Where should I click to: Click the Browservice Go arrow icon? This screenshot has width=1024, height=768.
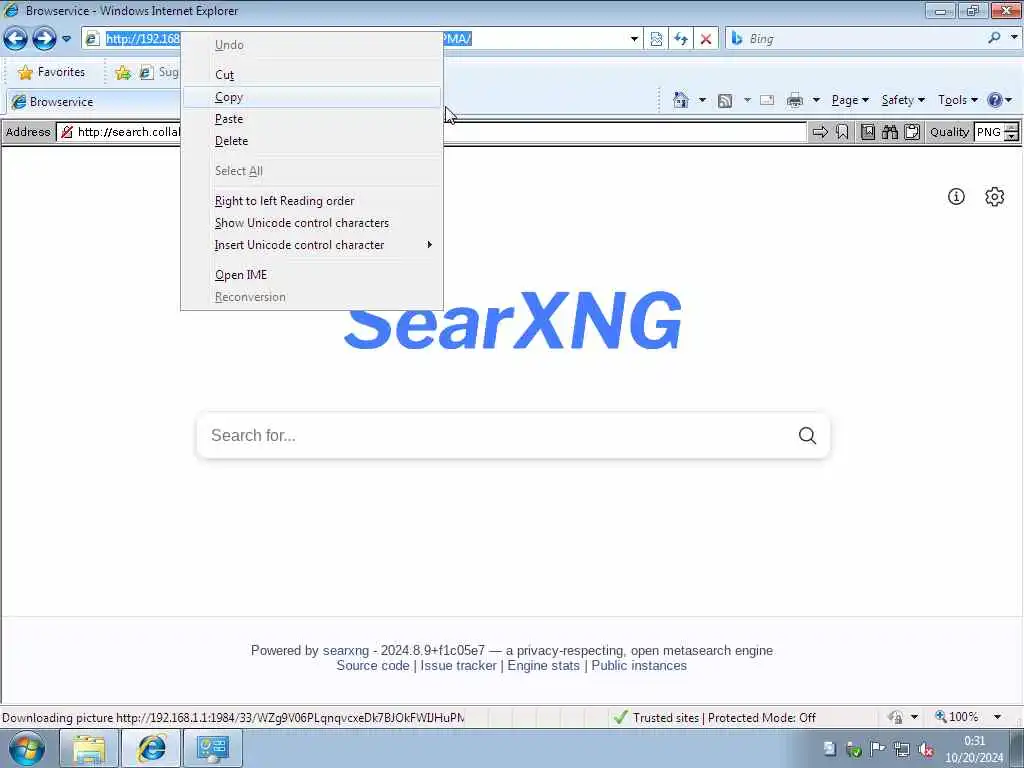[x=820, y=133]
